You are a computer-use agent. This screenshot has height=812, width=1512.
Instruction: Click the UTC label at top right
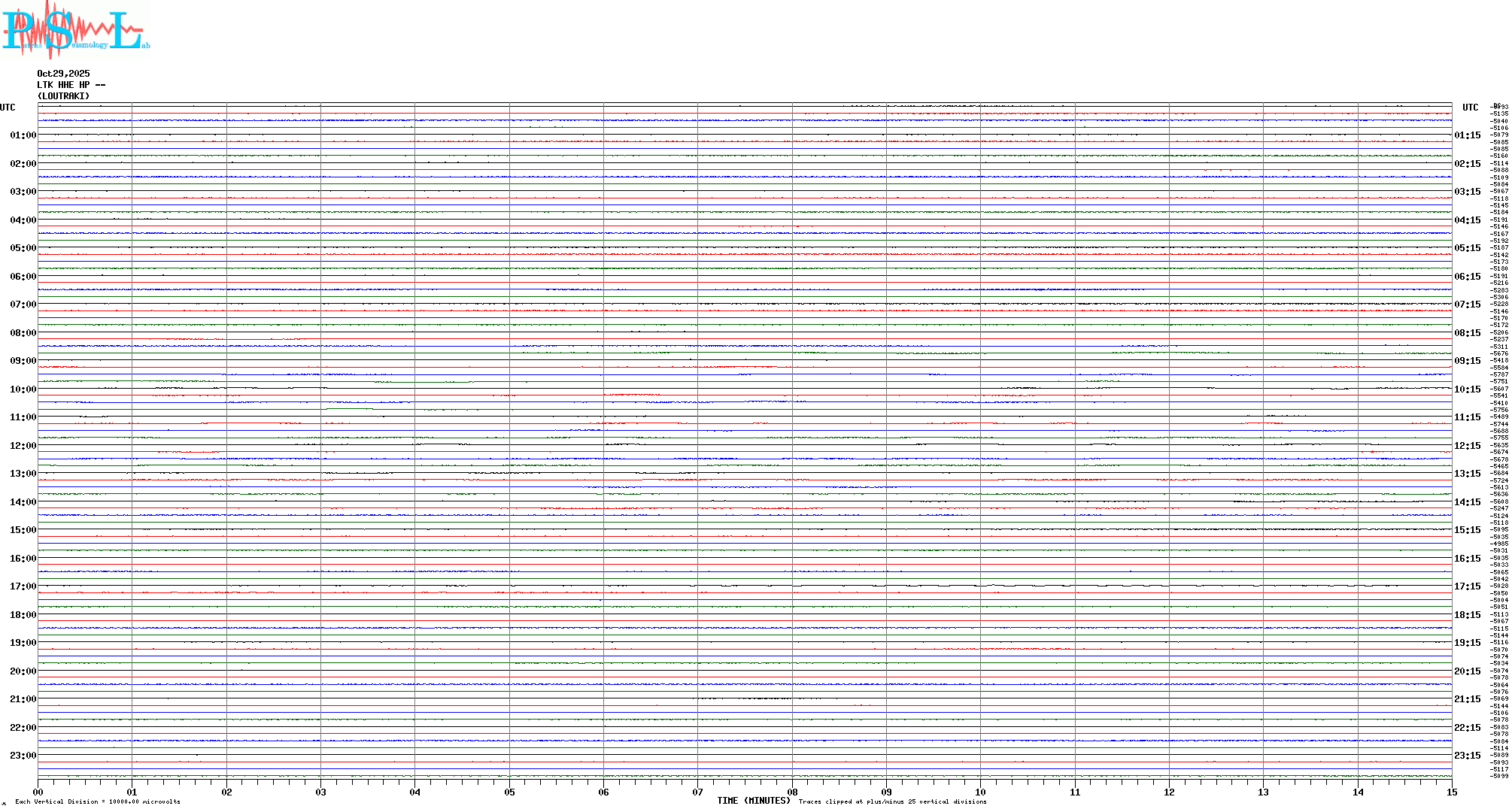1470,108
